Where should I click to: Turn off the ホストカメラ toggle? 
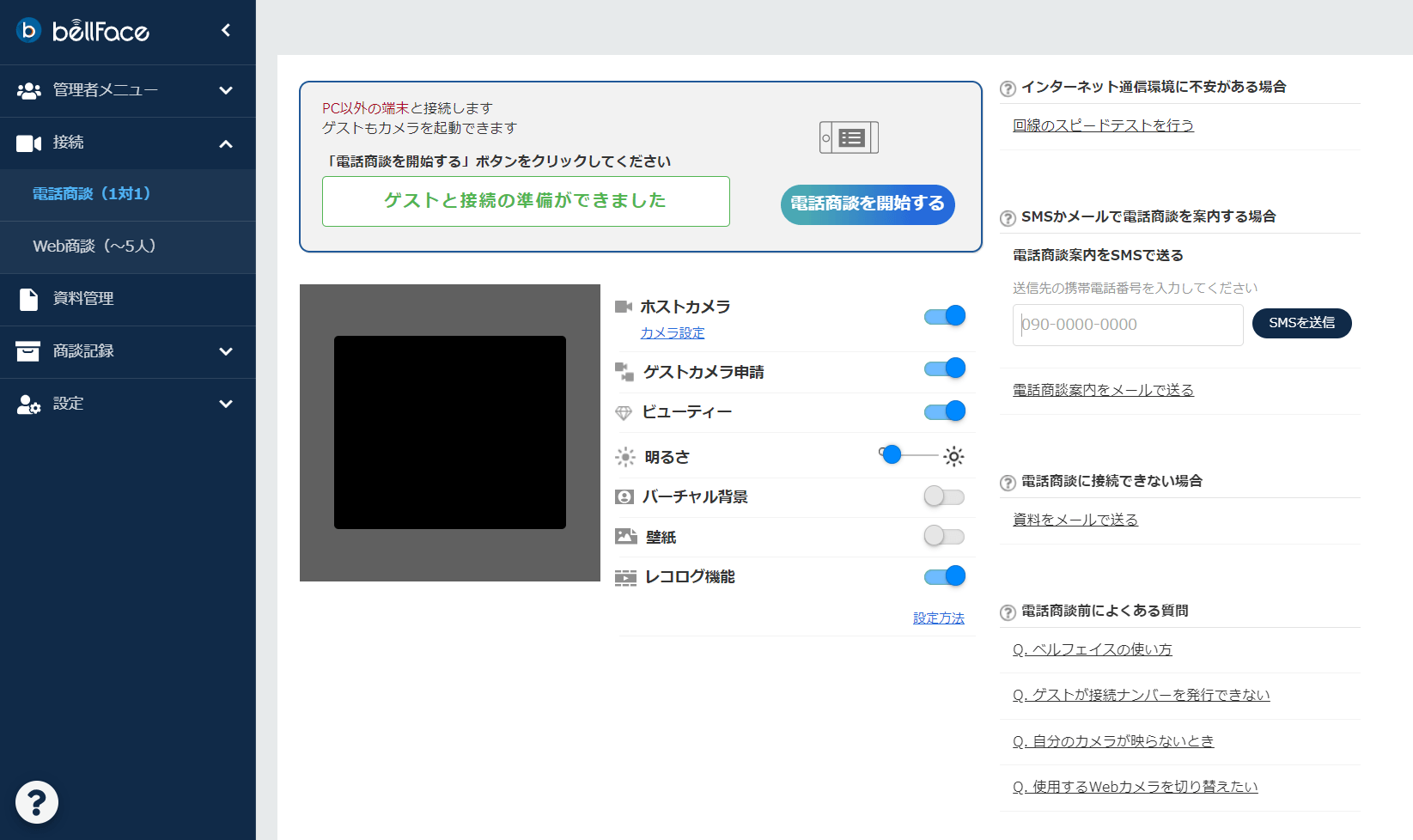(x=944, y=316)
